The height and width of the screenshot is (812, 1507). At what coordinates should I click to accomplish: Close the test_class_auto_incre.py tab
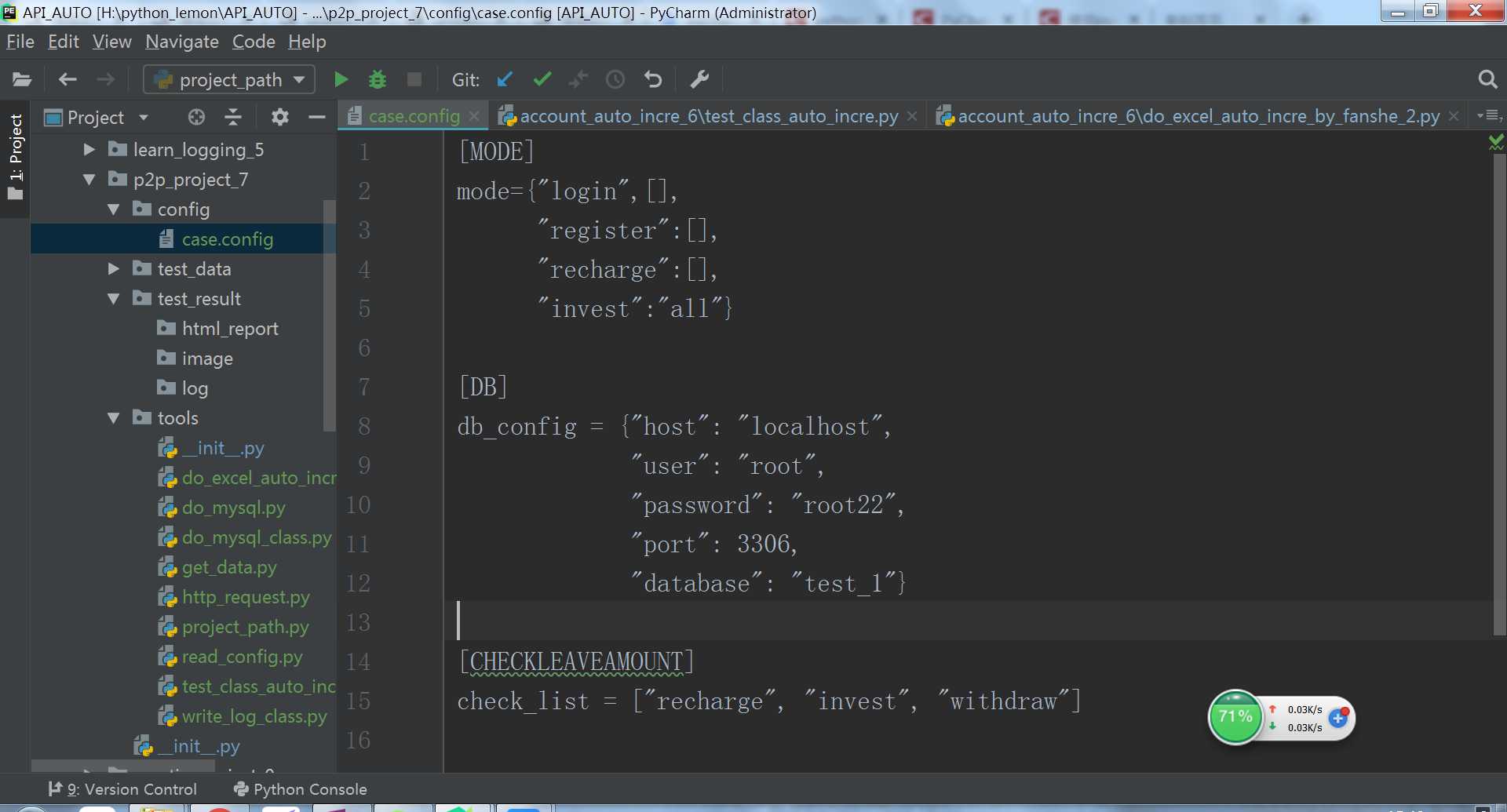pyautogui.click(x=912, y=116)
